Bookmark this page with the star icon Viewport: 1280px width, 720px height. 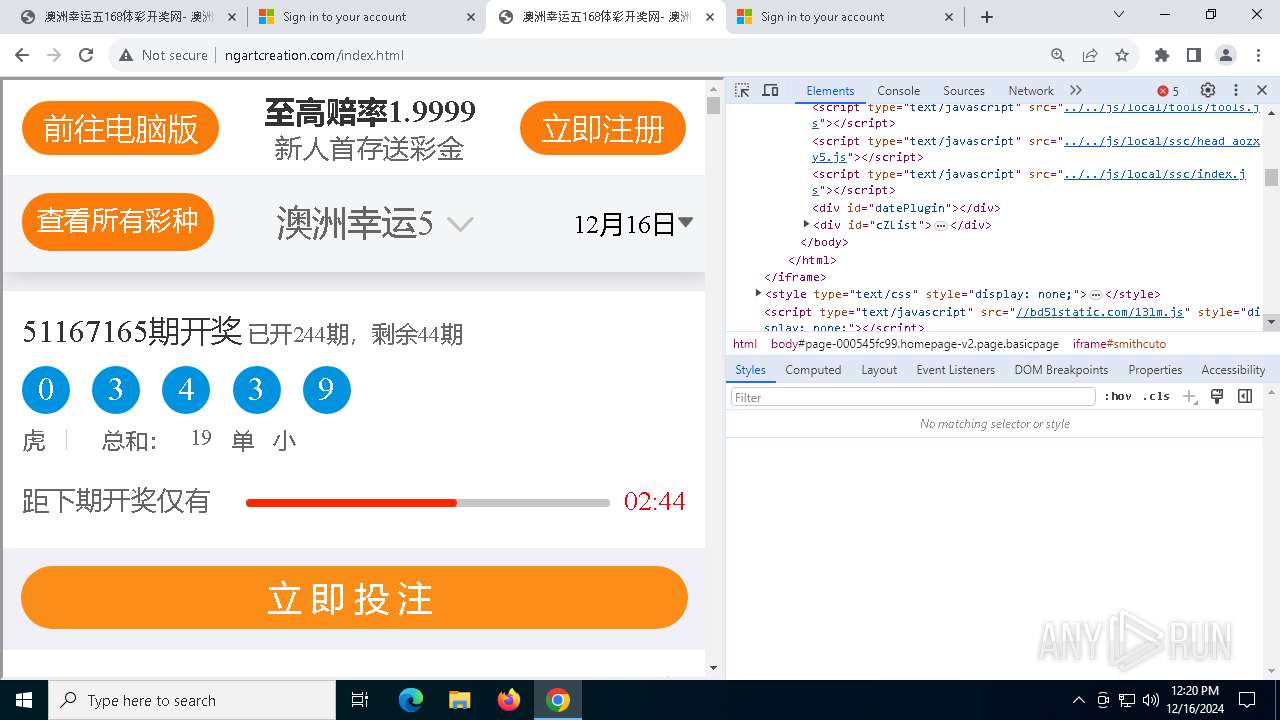[x=1122, y=55]
